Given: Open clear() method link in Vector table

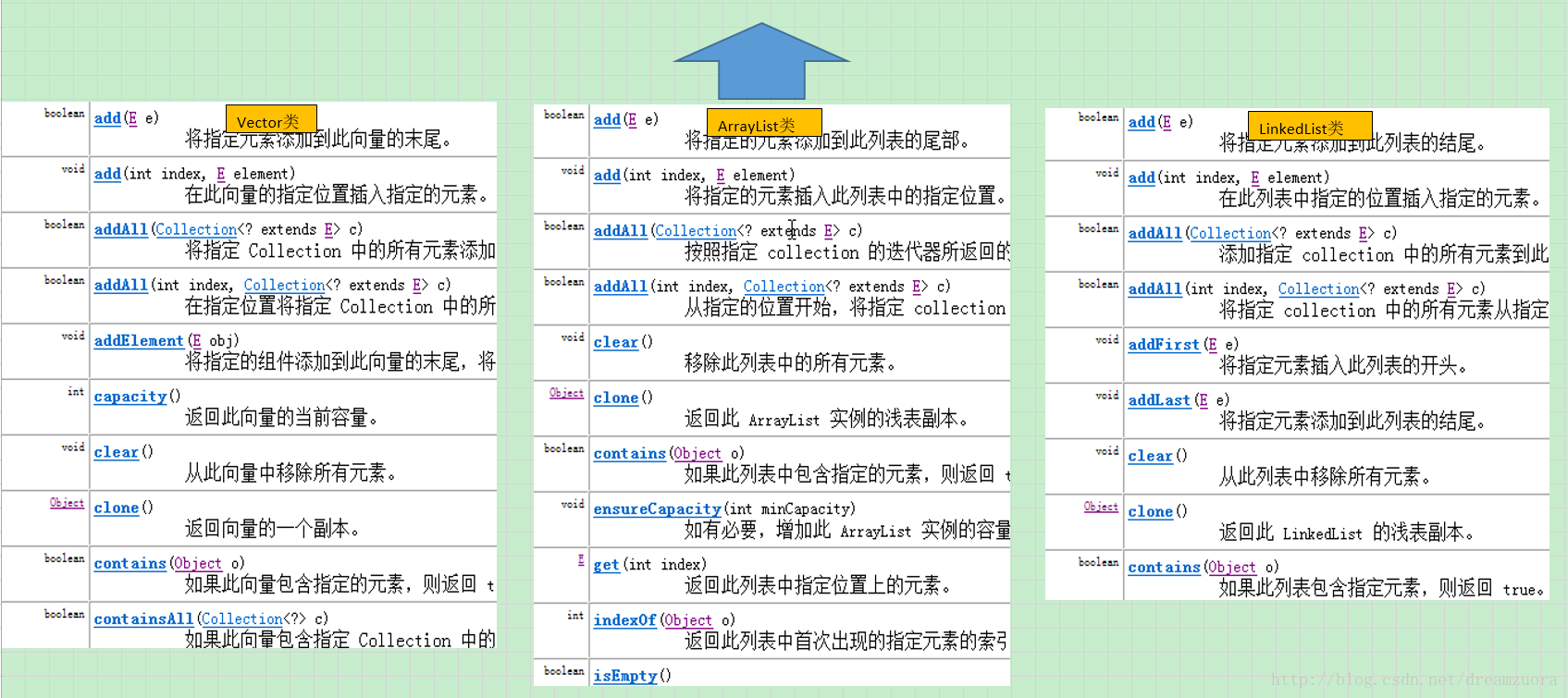Looking at the screenshot, I should click(x=117, y=451).
